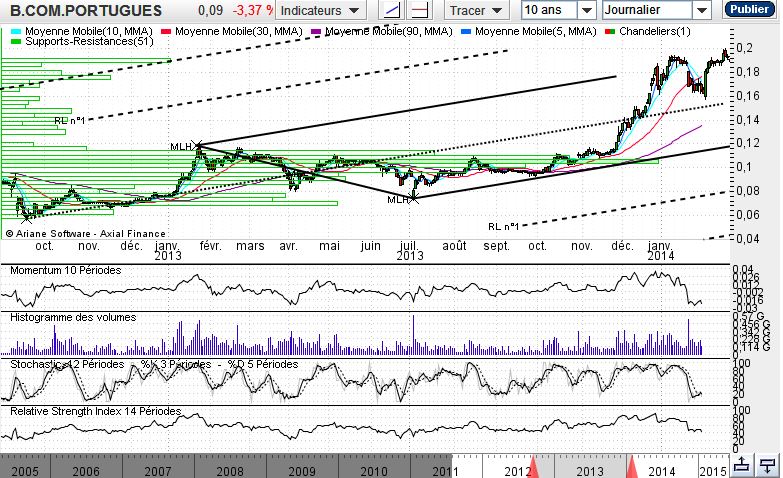This screenshot has width=783, height=478.
Task: Expand the 10 ans period dropdown arrow
Action: [587, 10]
